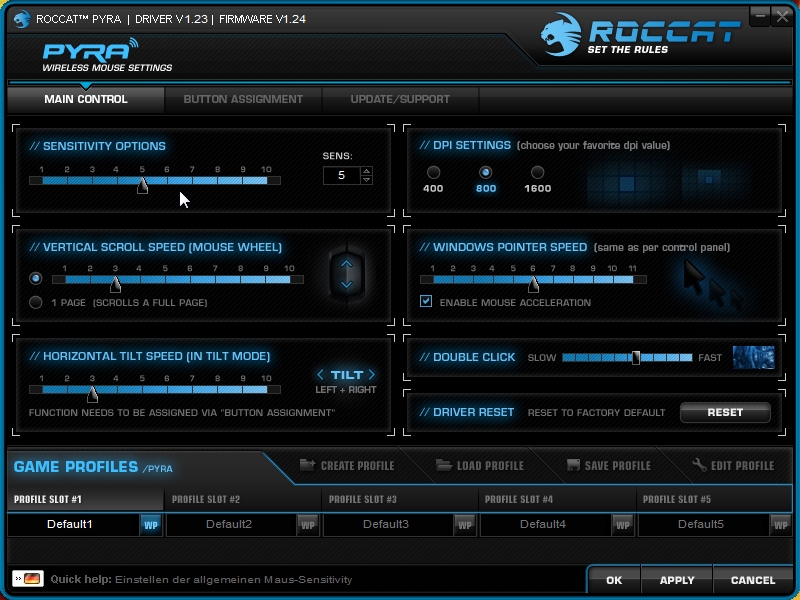Click the Quick help text in status bar
Viewport: 800px width, 600px height.
click(x=202, y=579)
